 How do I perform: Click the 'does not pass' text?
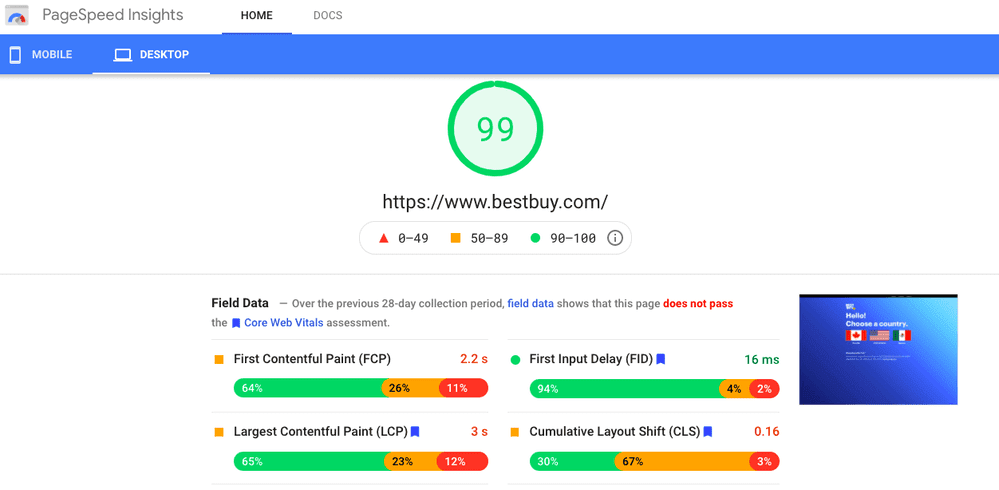pos(698,304)
